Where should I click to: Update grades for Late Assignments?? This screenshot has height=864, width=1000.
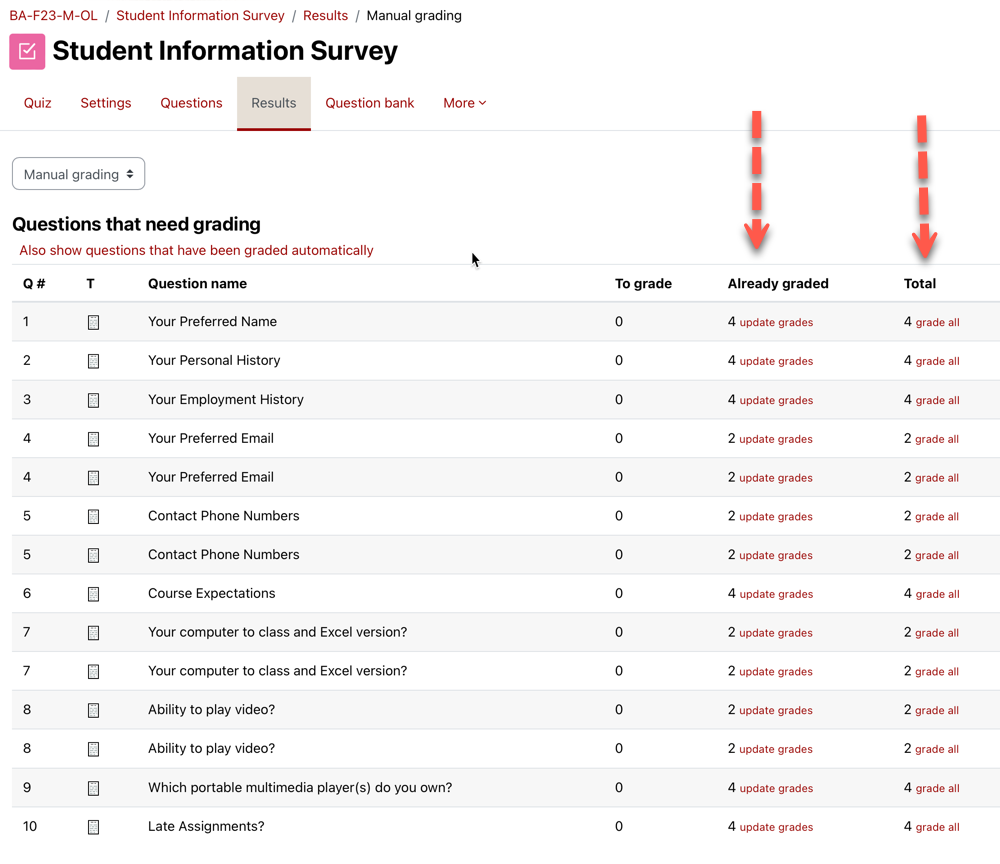tap(776, 827)
